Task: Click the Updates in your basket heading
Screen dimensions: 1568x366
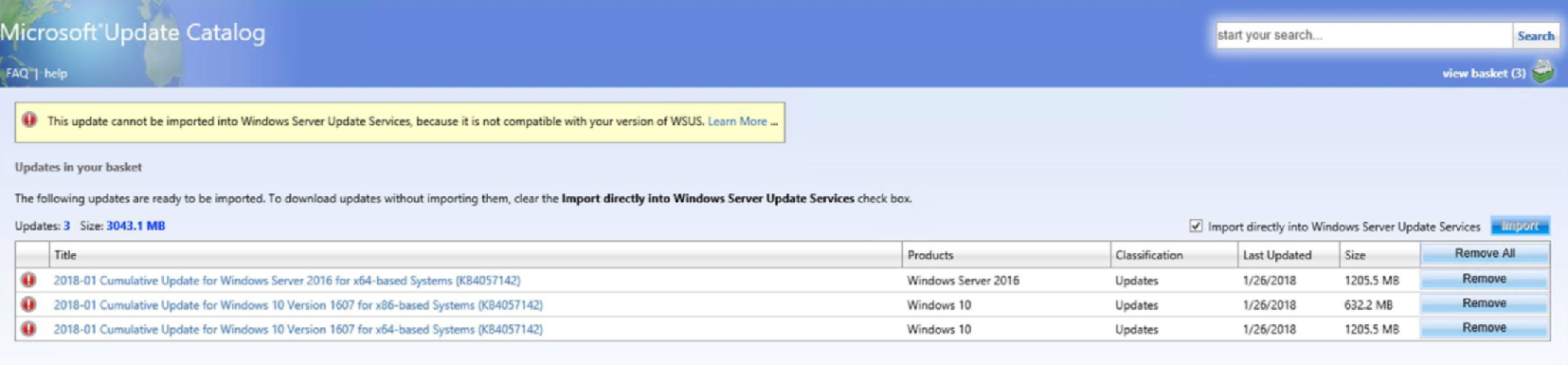Action: click(x=79, y=167)
